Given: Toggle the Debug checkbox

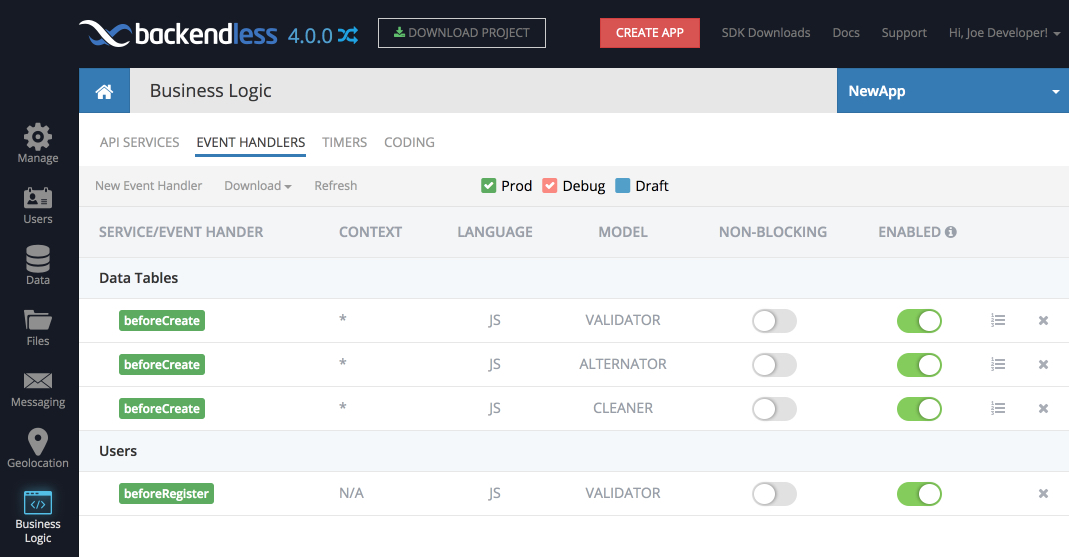Looking at the screenshot, I should pyautogui.click(x=549, y=185).
